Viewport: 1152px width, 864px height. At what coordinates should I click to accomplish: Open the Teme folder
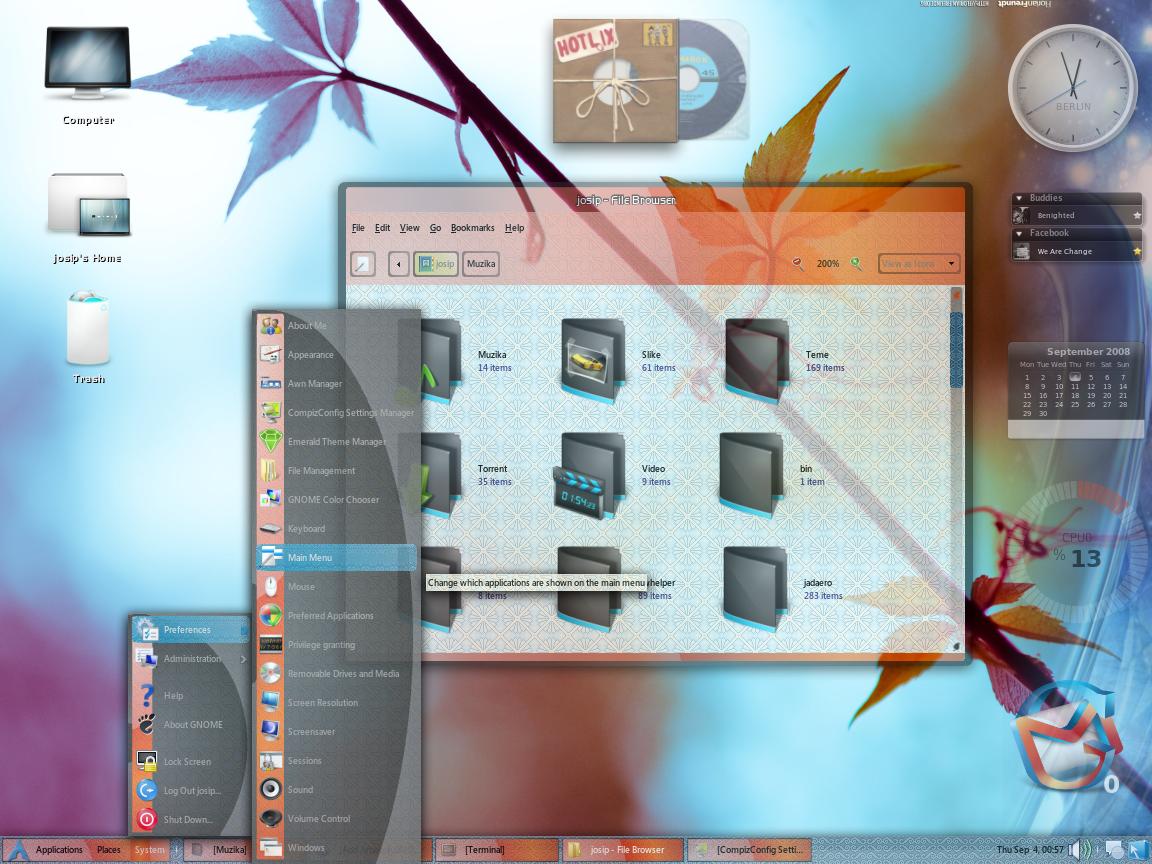(x=757, y=361)
